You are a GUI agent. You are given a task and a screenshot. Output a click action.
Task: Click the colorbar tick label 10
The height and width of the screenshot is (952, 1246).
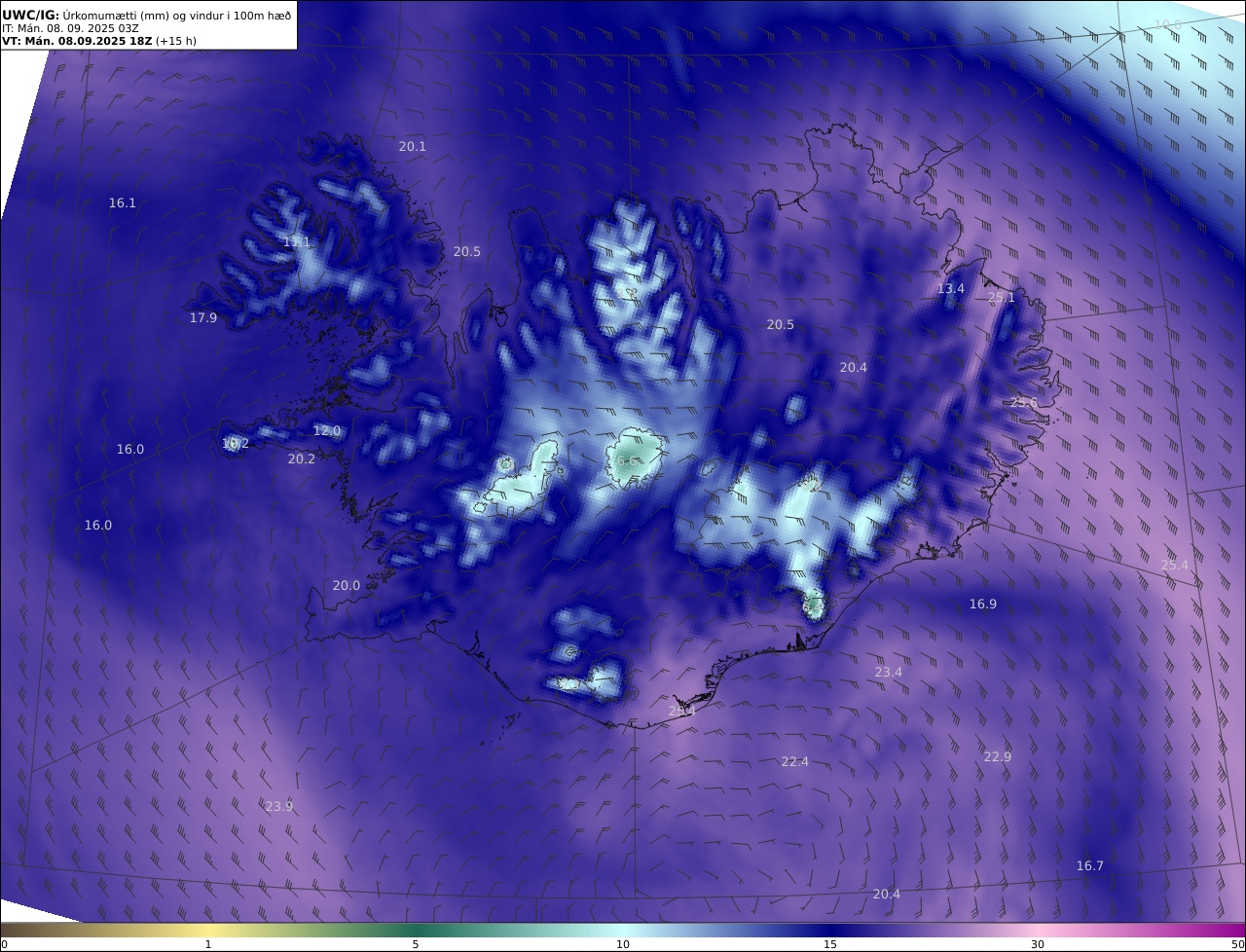[623, 944]
